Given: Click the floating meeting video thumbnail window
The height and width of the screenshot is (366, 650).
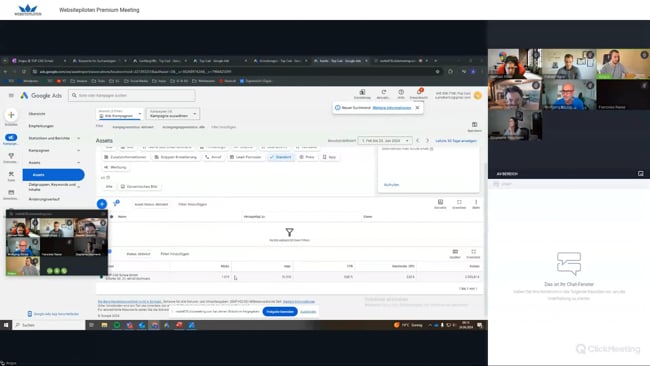Looking at the screenshot, I should coord(57,243).
